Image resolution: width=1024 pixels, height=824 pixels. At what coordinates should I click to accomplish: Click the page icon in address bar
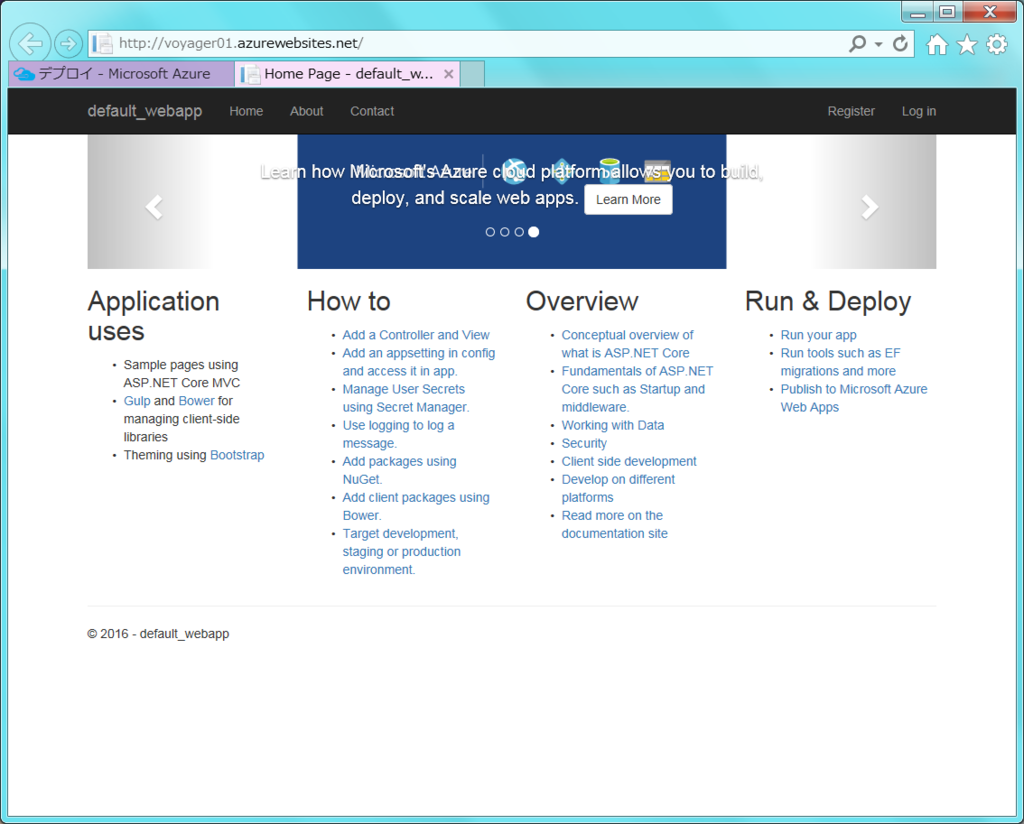[x=102, y=44]
